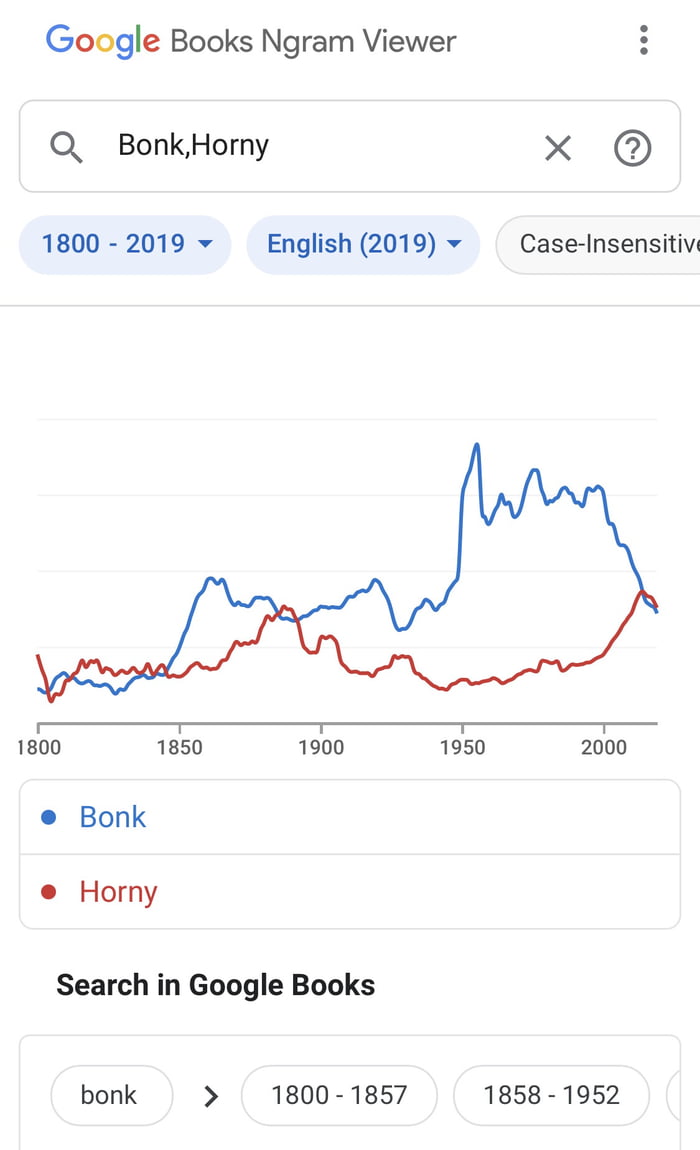Toggle visibility of the Horny line via legend
The height and width of the screenshot is (1150, 700).
[119, 891]
